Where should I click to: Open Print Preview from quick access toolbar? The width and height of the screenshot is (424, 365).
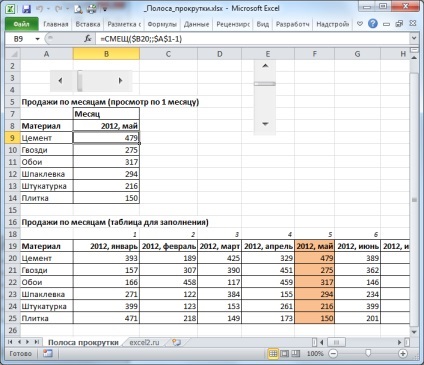pyautogui.click(x=78, y=9)
